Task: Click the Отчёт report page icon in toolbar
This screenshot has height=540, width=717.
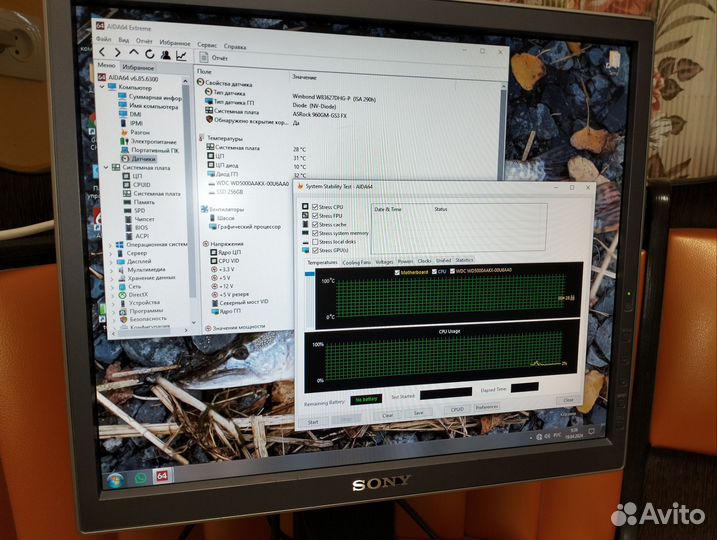Action: pyautogui.click(x=203, y=57)
